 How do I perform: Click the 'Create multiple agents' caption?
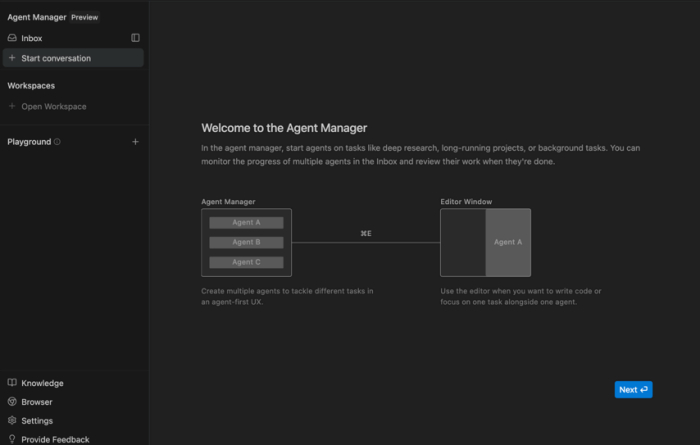pos(287,296)
